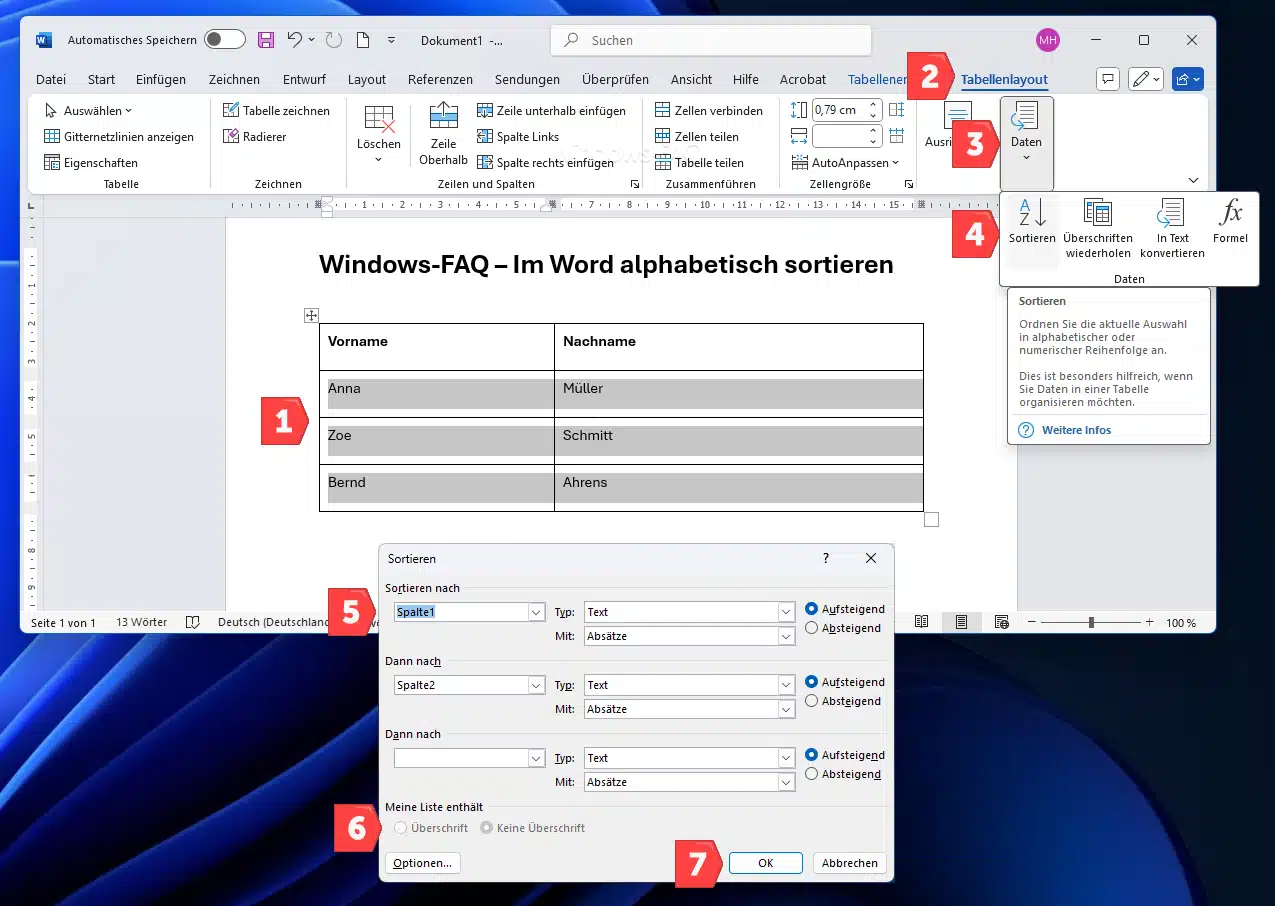Click Zellen verbinden in ribbon
Viewport: 1275px width, 906px height.
[x=708, y=111]
